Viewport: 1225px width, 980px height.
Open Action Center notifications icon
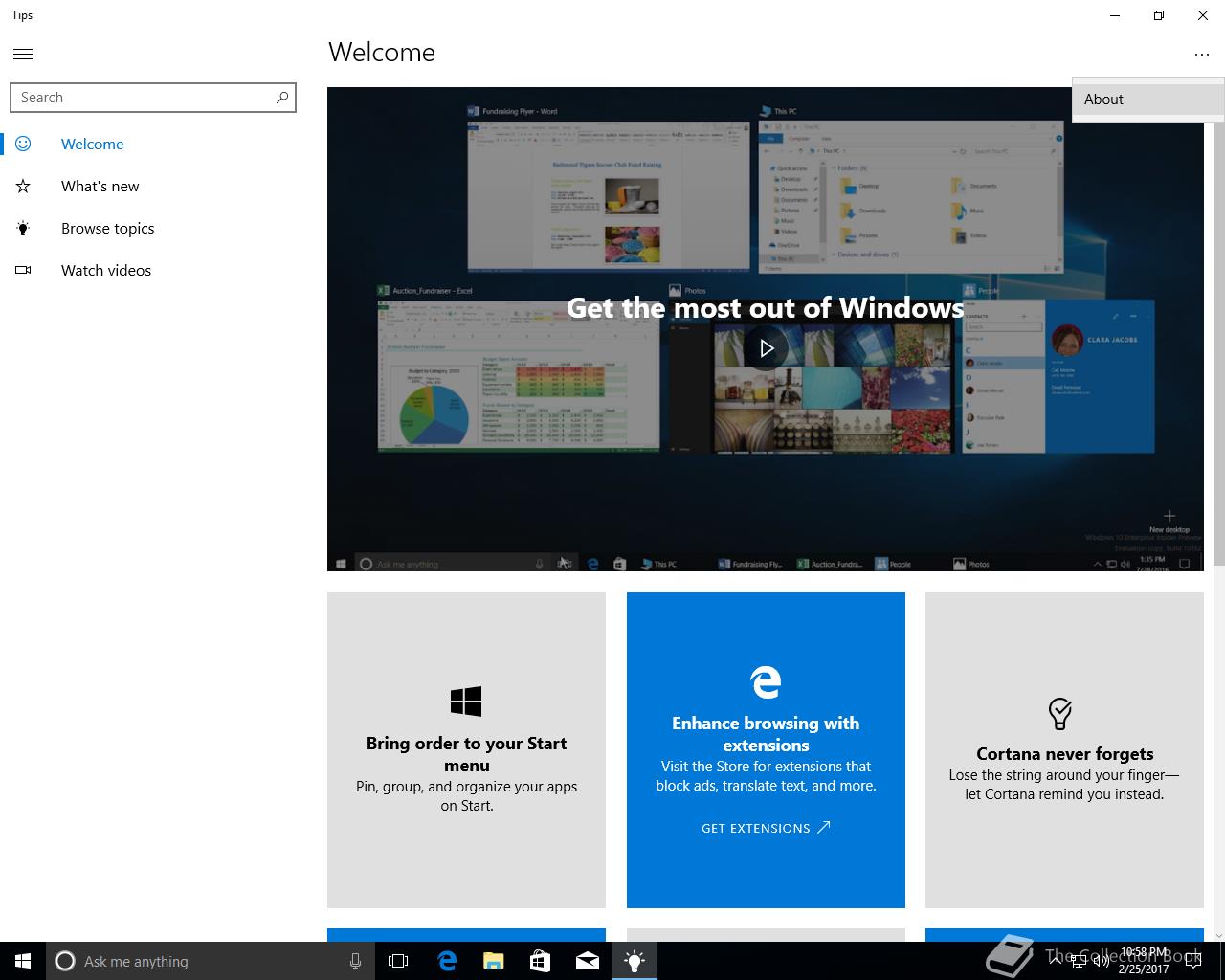1194,961
